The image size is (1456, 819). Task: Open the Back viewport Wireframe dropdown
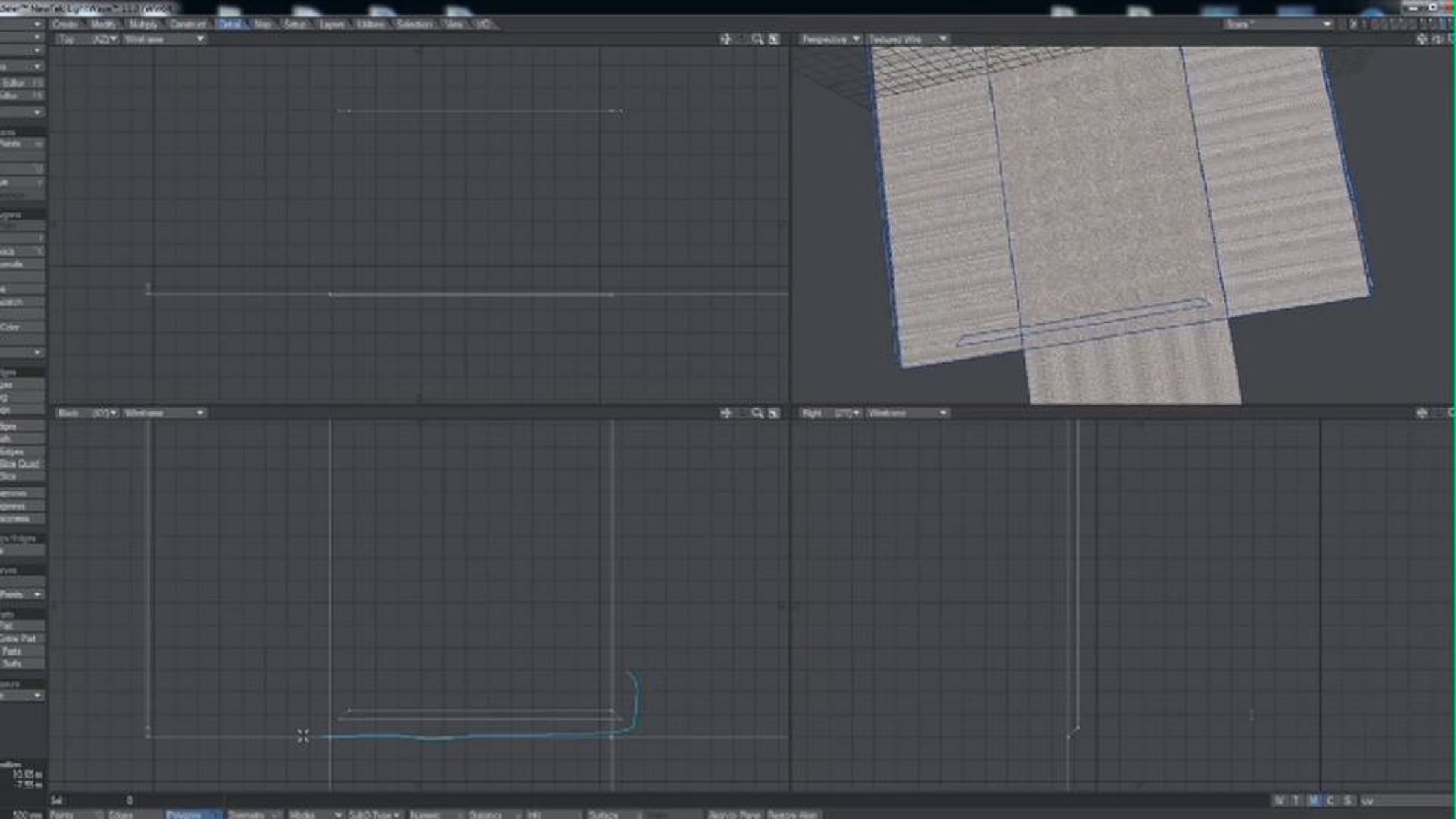point(164,413)
